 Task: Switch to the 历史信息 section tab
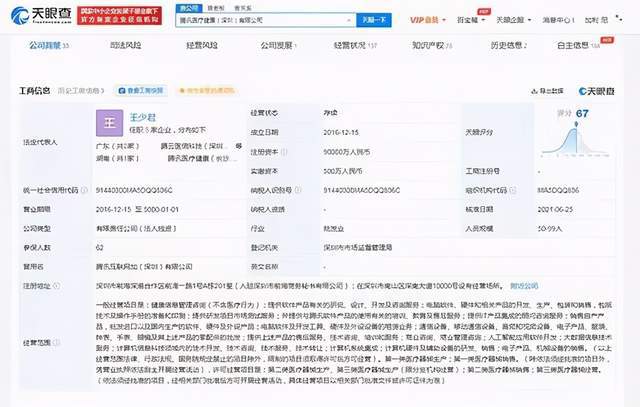[509, 45]
